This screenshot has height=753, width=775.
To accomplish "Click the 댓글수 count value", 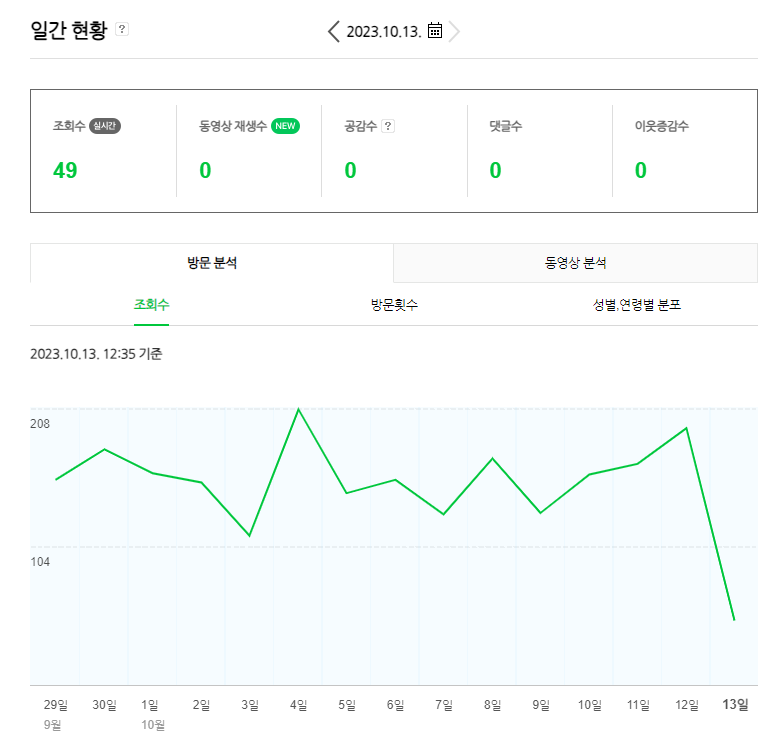I will coord(495,170).
